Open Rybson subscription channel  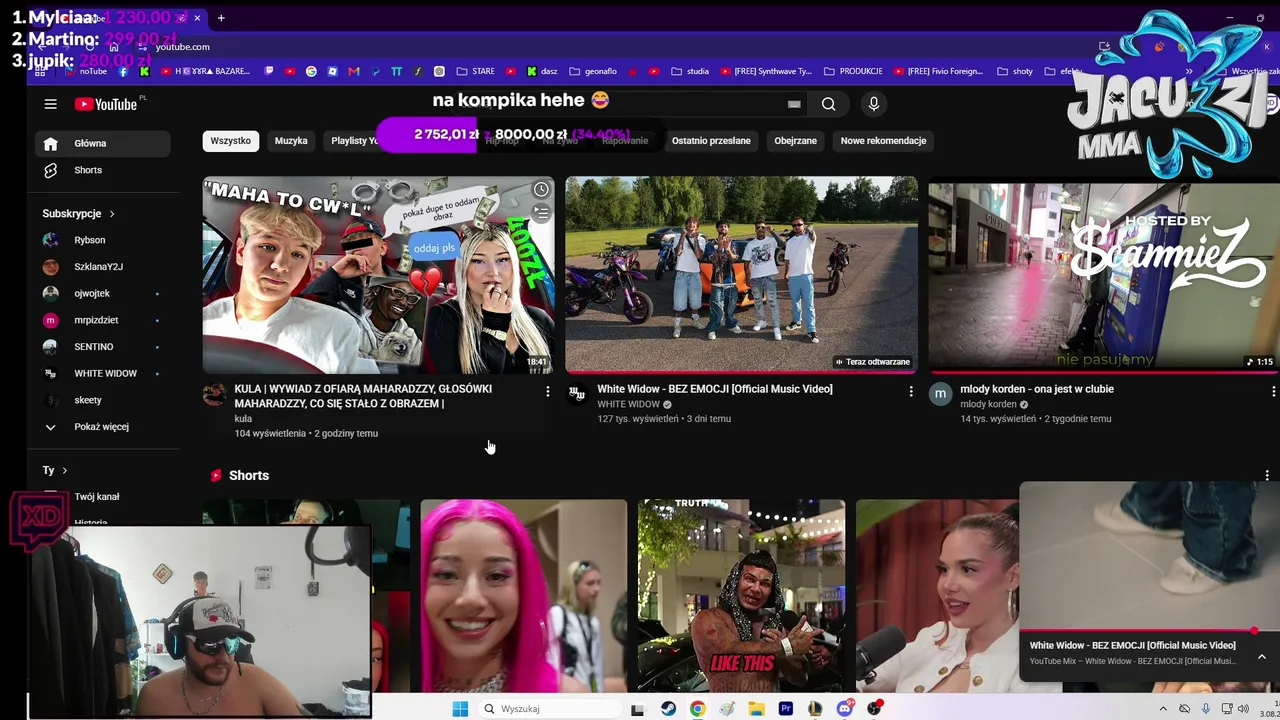(x=102, y=240)
